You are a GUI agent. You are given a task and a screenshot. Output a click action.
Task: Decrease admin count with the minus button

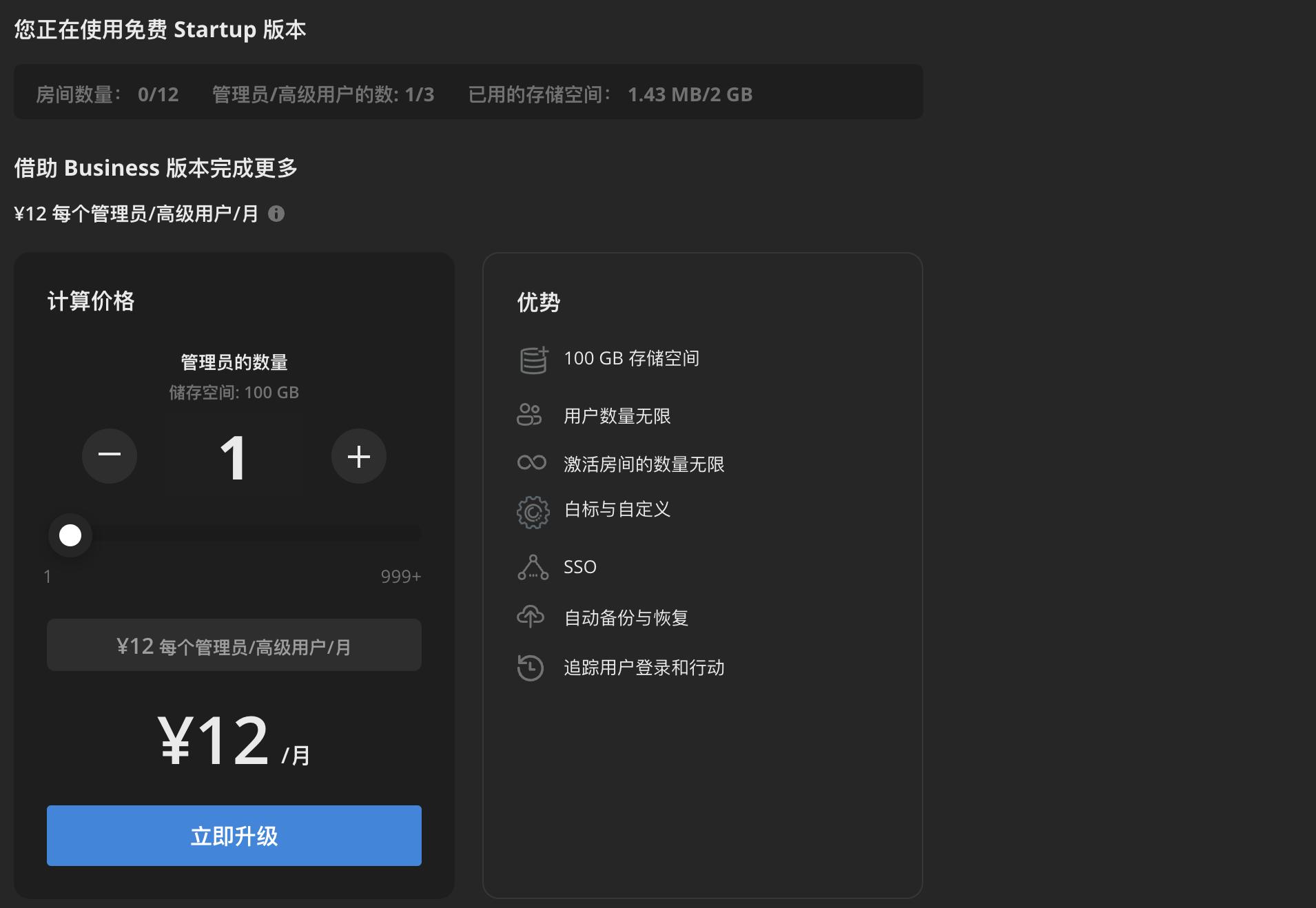click(x=110, y=455)
